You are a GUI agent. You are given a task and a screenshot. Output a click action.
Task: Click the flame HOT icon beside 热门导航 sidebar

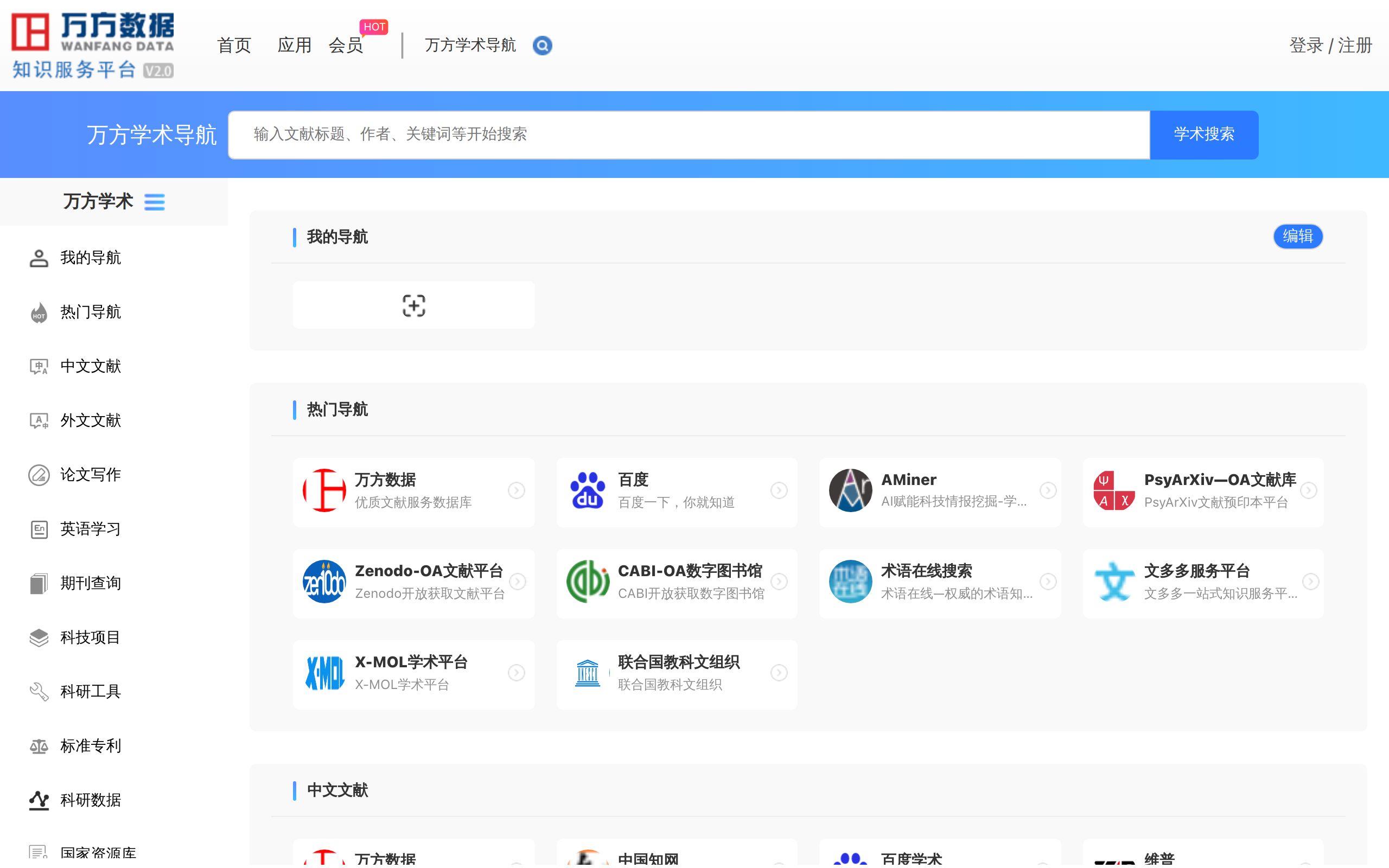[39, 312]
